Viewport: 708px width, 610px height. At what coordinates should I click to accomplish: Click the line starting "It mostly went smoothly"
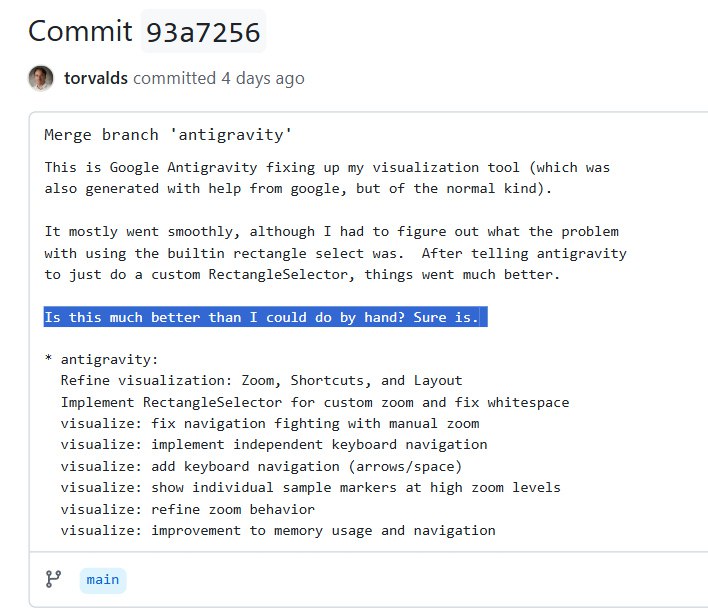click(331, 231)
